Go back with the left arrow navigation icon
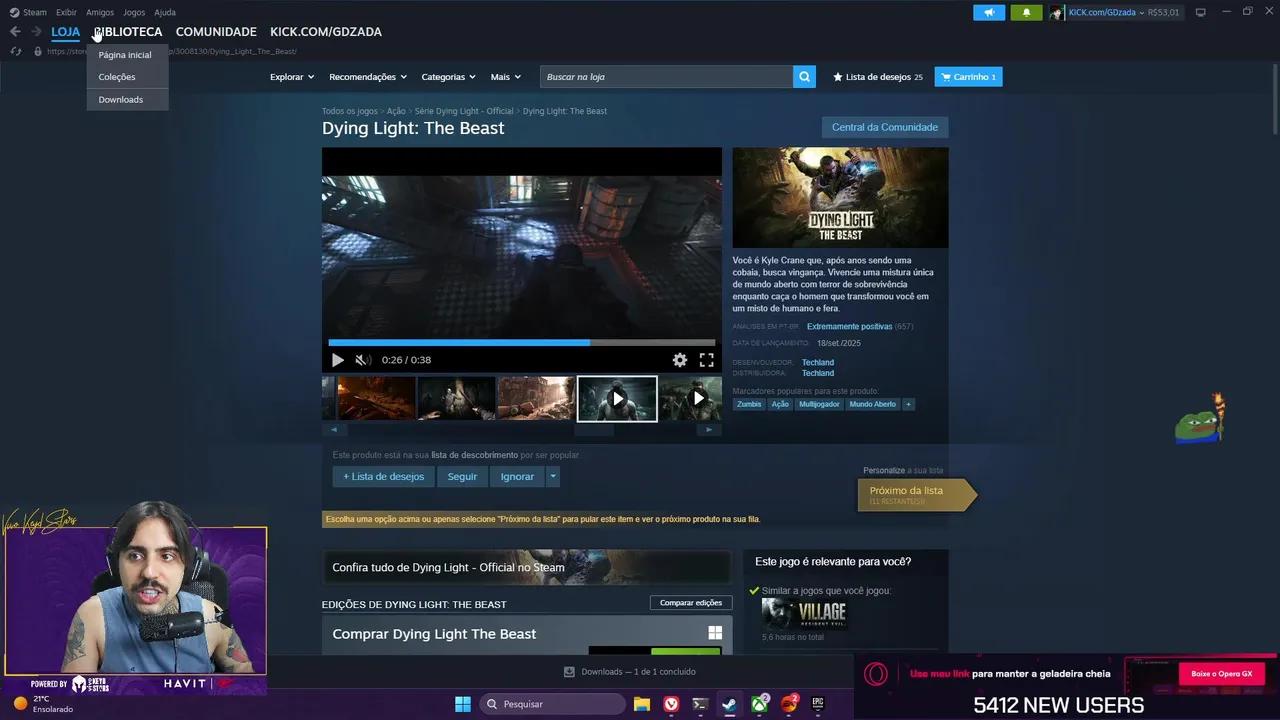This screenshot has width=1280, height=720. point(15,32)
